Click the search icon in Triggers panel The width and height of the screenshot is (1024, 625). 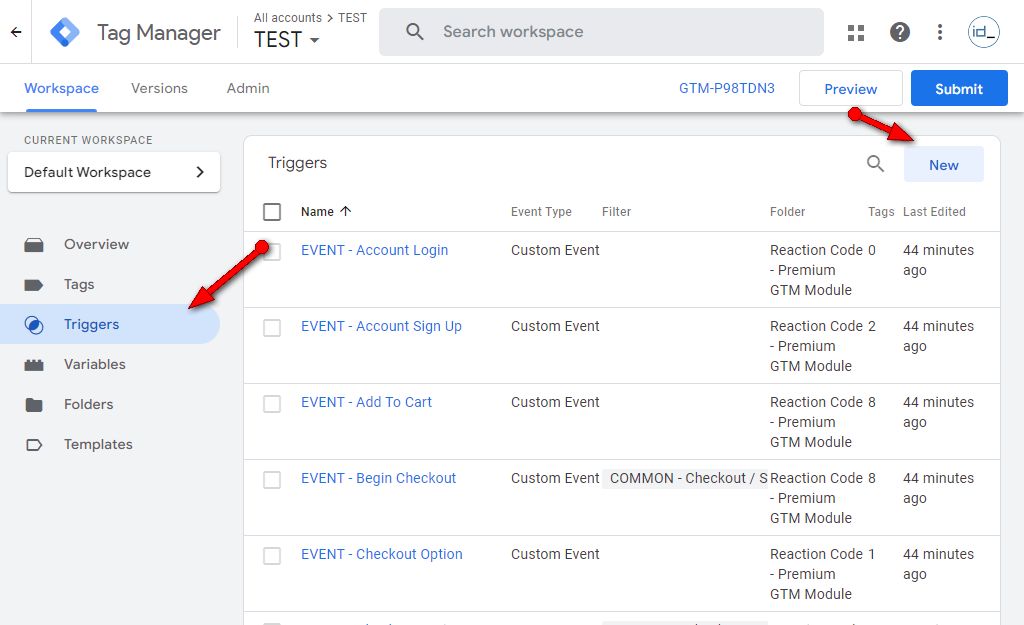876,164
